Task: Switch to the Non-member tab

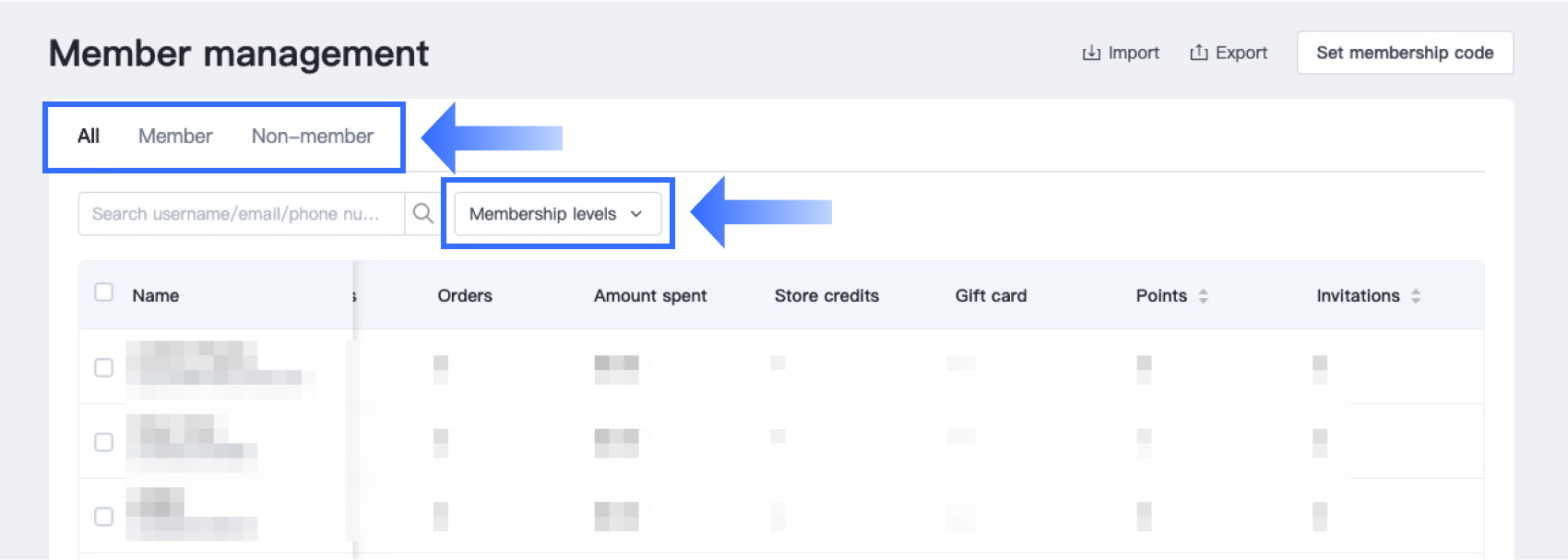Action: pyautogui.click(x=313, y=137)
